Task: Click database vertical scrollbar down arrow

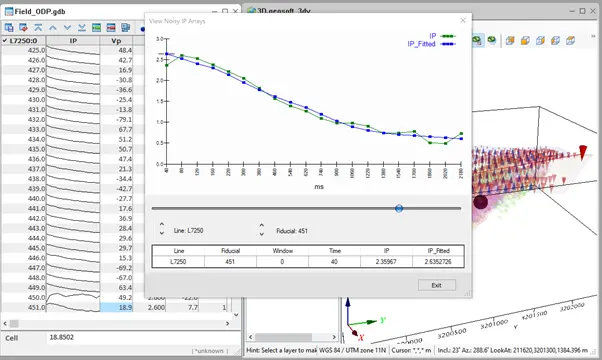Action: tap(236, 315)
